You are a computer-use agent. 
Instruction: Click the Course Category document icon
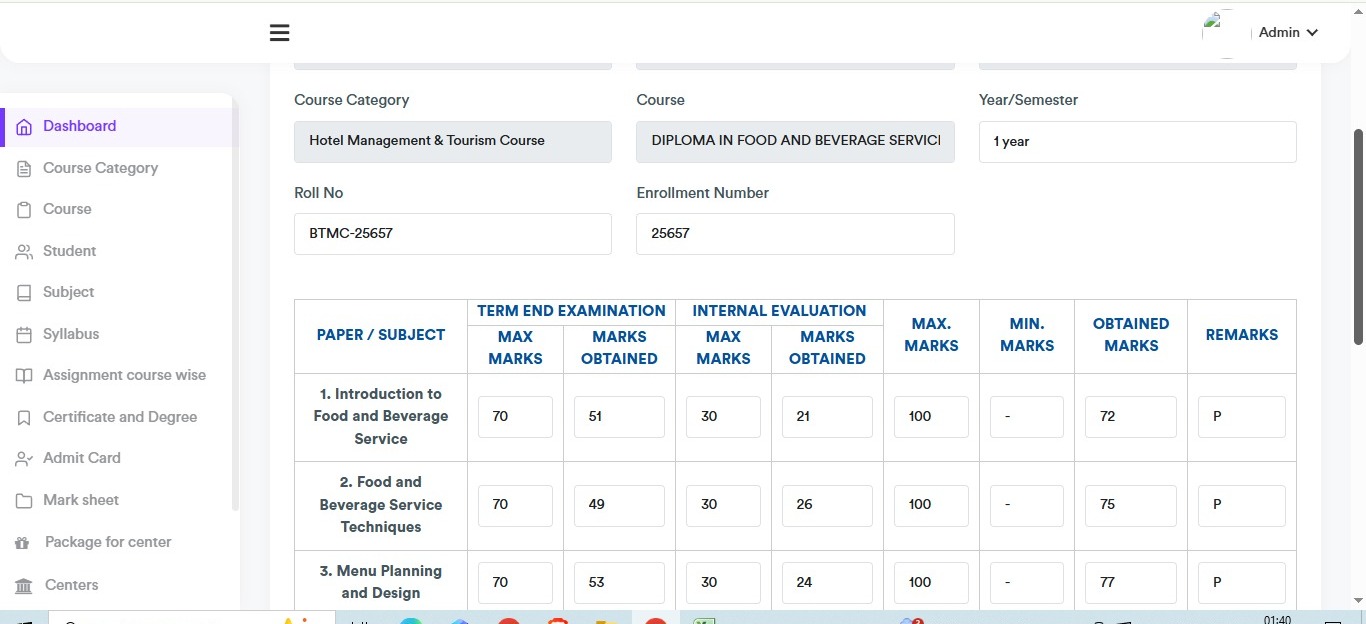click(24, 169)
